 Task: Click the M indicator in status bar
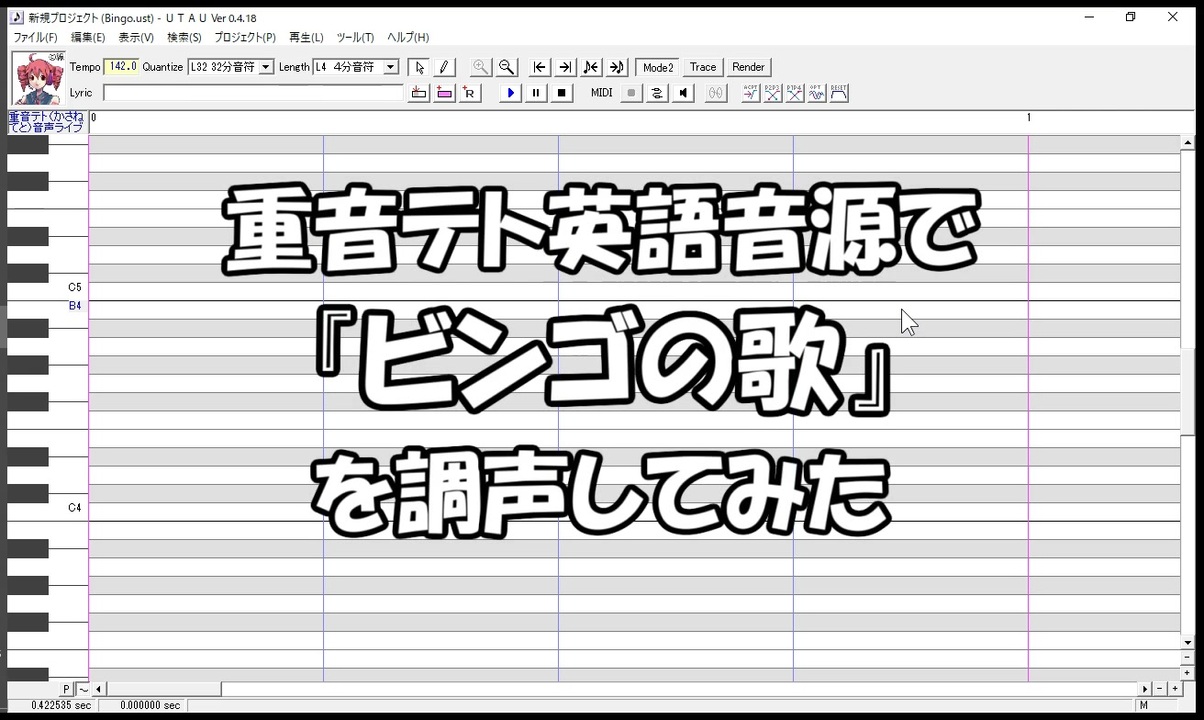coord(1143,706)
